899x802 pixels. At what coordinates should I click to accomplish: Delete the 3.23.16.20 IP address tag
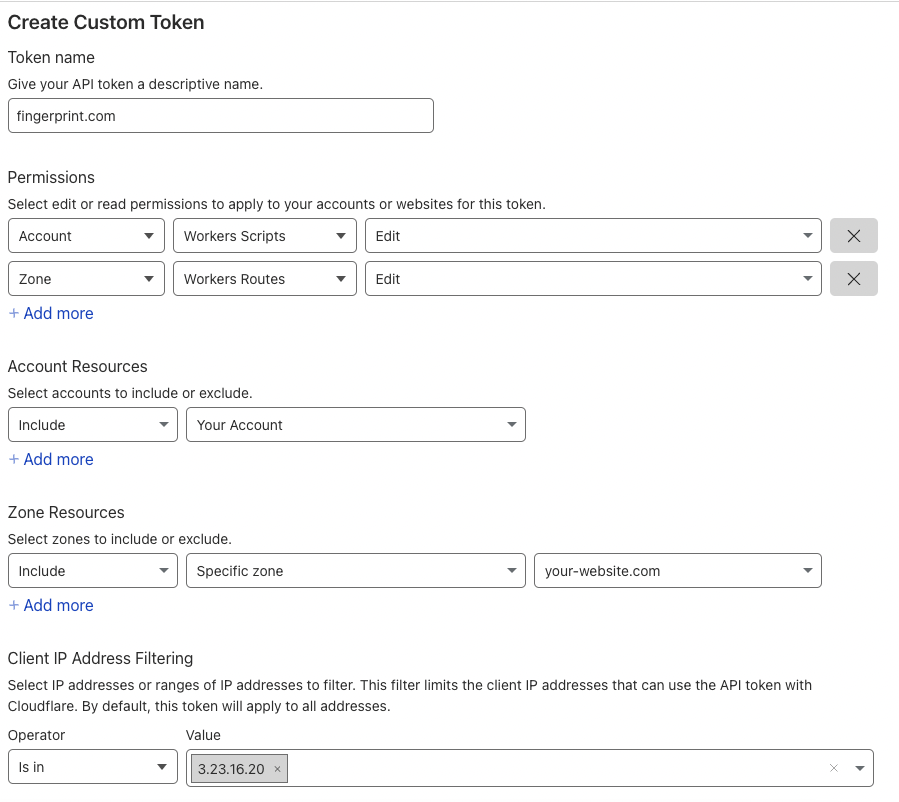pyautogui.click(x=276, y=768)
